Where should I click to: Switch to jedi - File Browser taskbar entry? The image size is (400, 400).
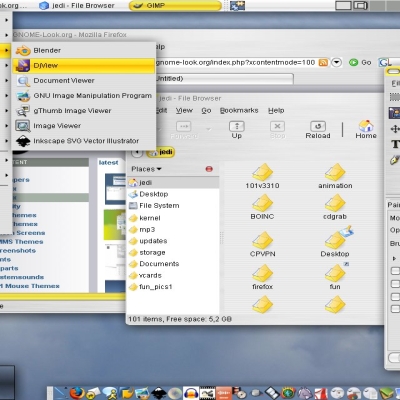(x=77, y=6)
